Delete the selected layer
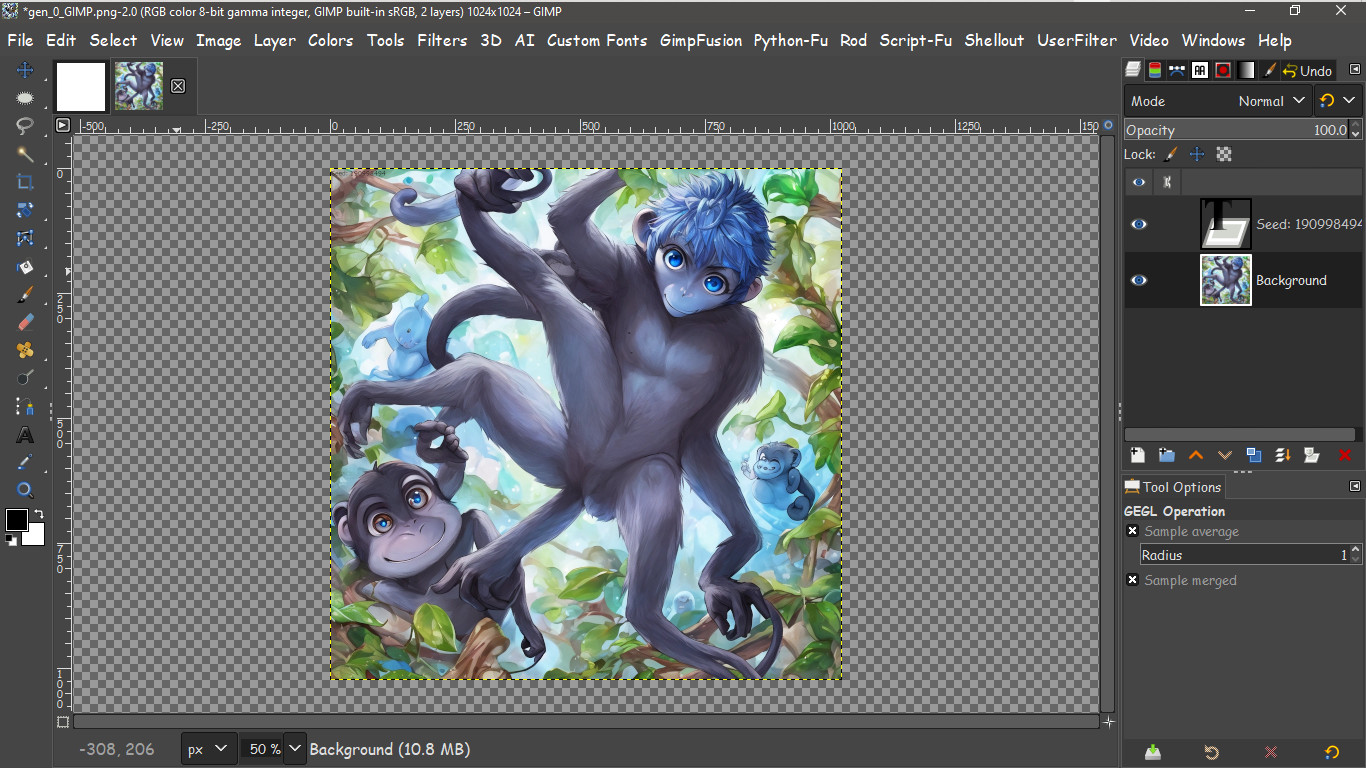 click(x=1347, y=455)
